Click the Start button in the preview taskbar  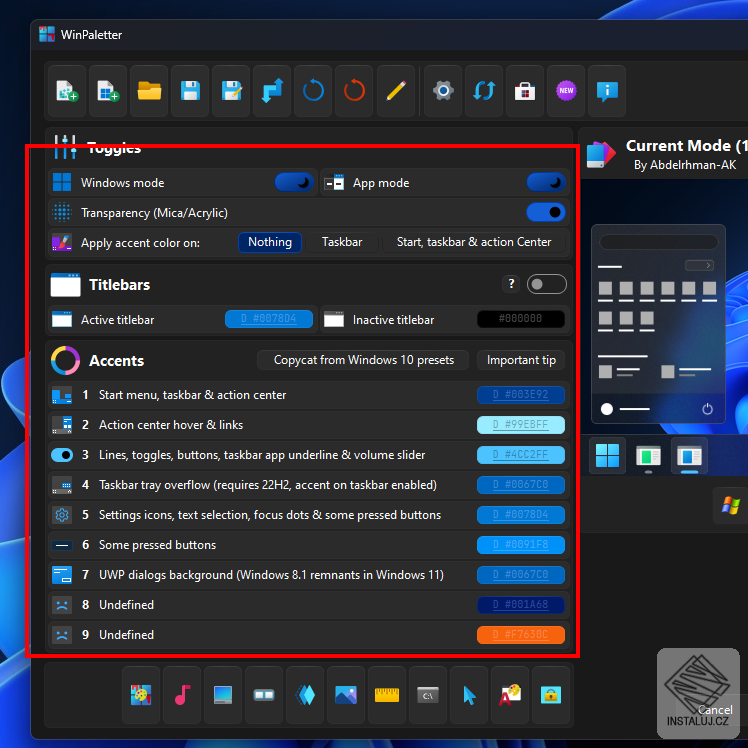click(x=607, y=456)
